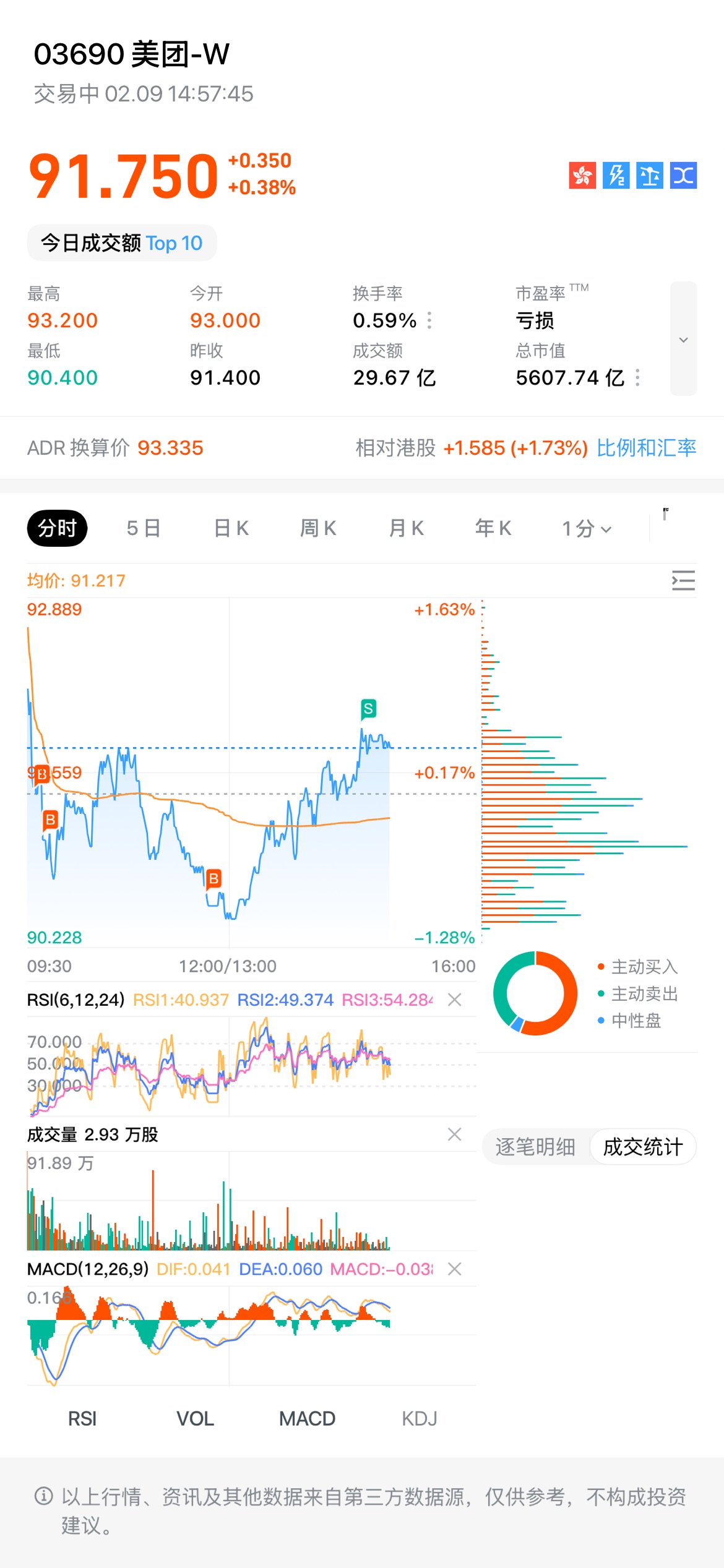
Task: Tap the info icon beside the disclaimer
Action: 43,1496
